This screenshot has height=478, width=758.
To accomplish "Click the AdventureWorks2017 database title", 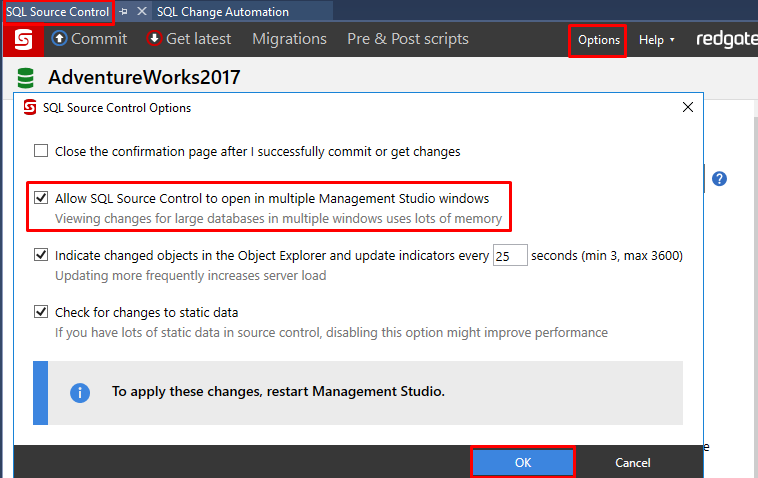I will point(144,77).
